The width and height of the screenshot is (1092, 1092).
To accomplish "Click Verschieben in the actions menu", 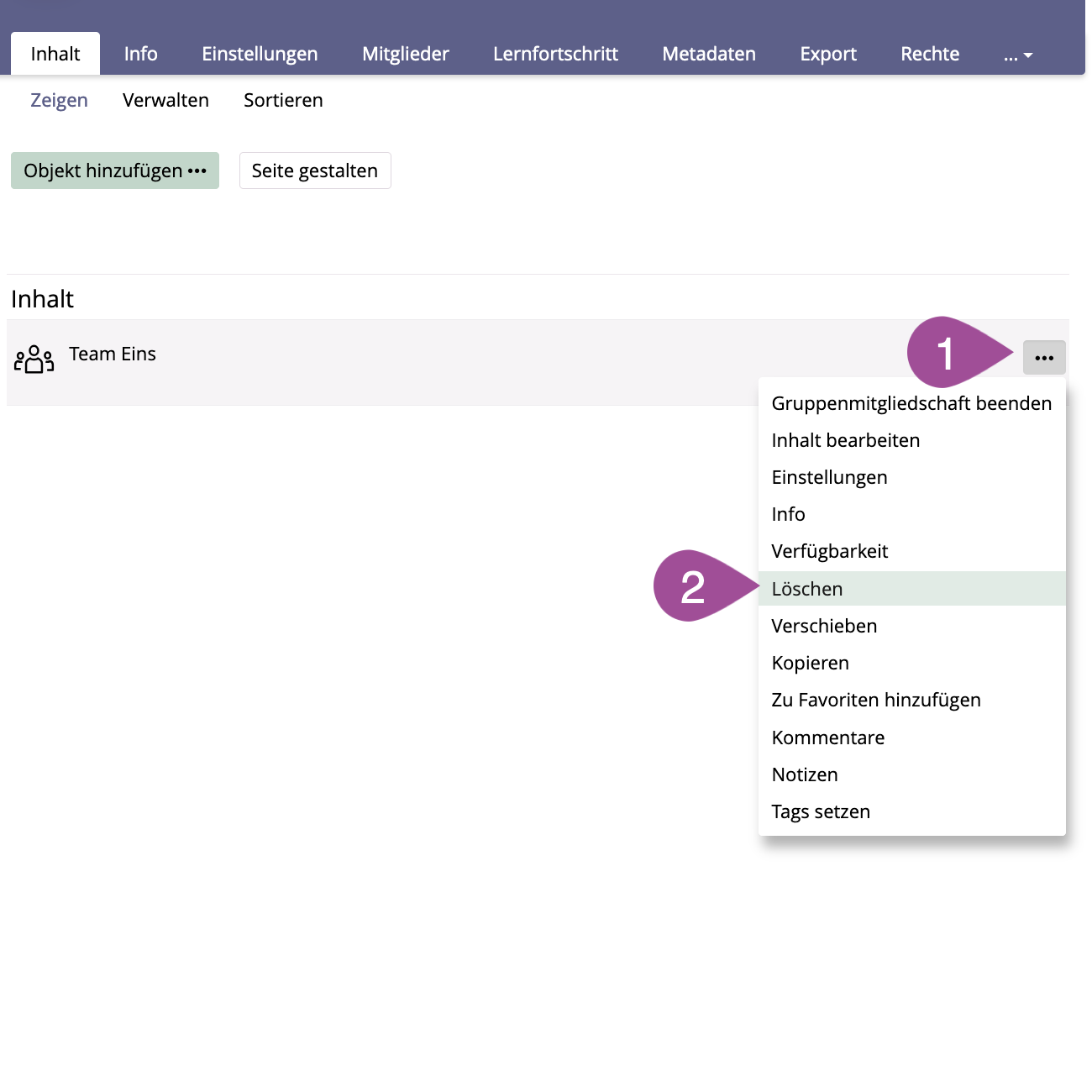I will [823, 626].
